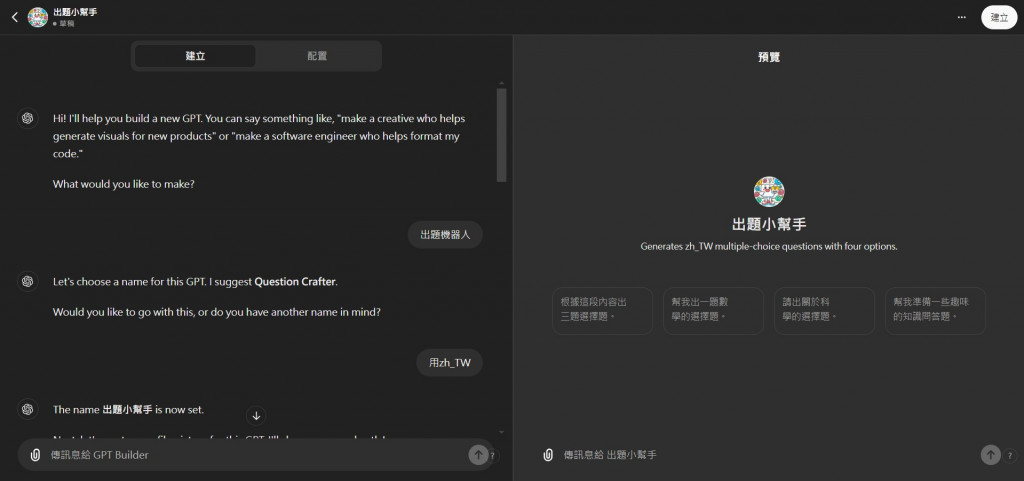This screenshot has height=481, width=1024.
Task: Click the description Generates zh_TW multiple-choice questions
Action: pyautogui.click(x=769, y=247)
